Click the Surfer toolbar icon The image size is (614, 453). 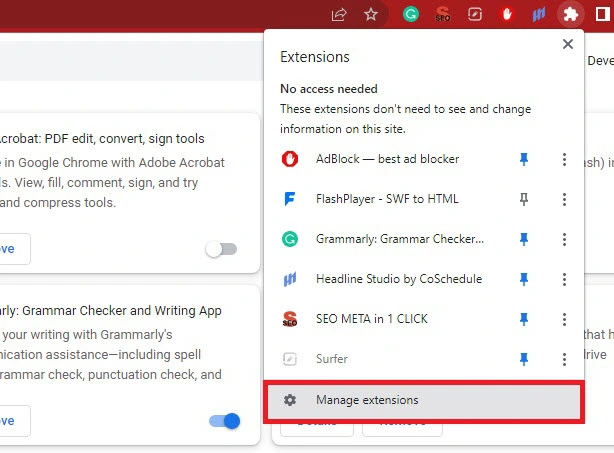tap(475, 15)
